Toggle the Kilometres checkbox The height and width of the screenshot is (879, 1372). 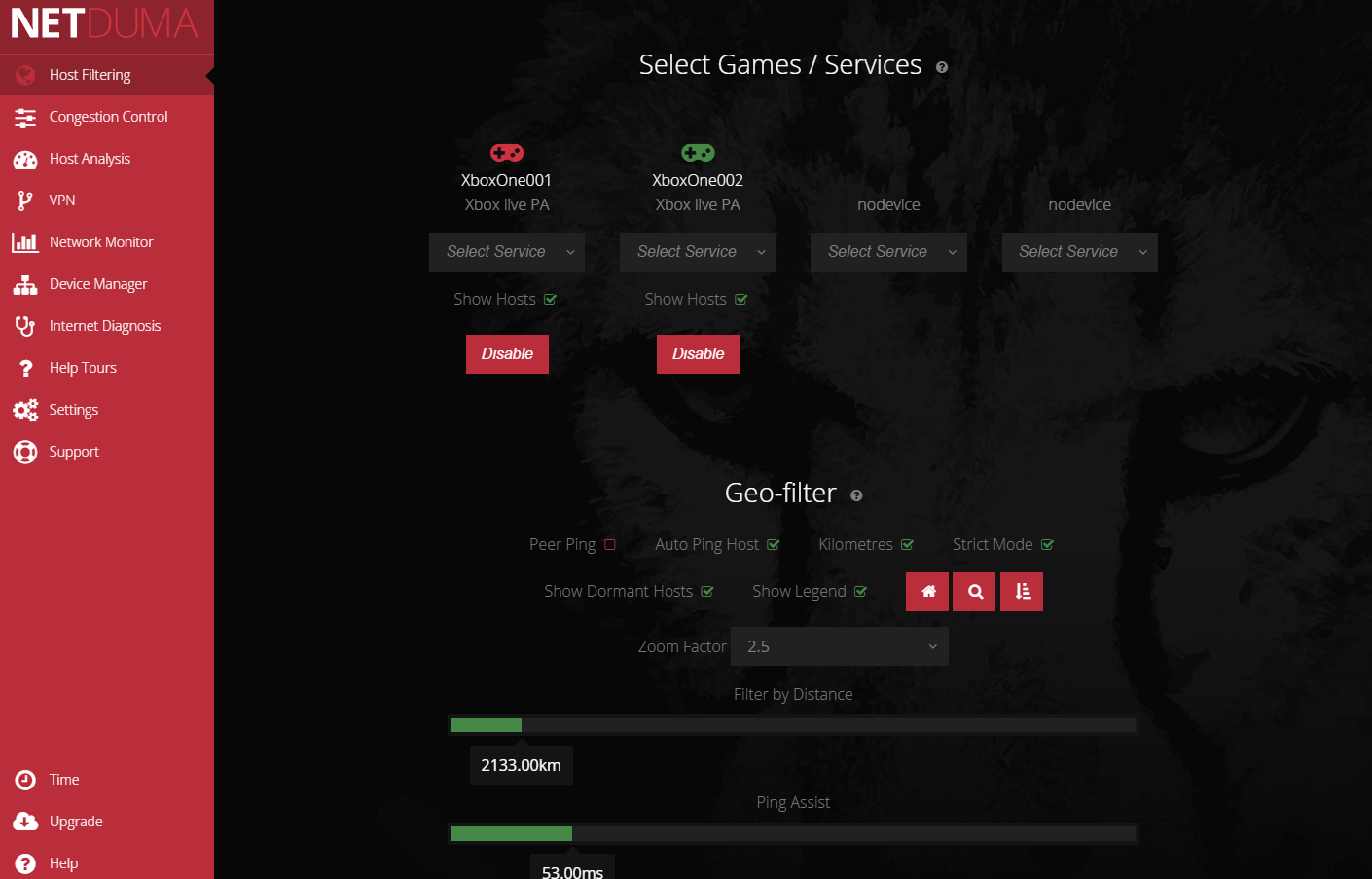click(x=907, y=545)
